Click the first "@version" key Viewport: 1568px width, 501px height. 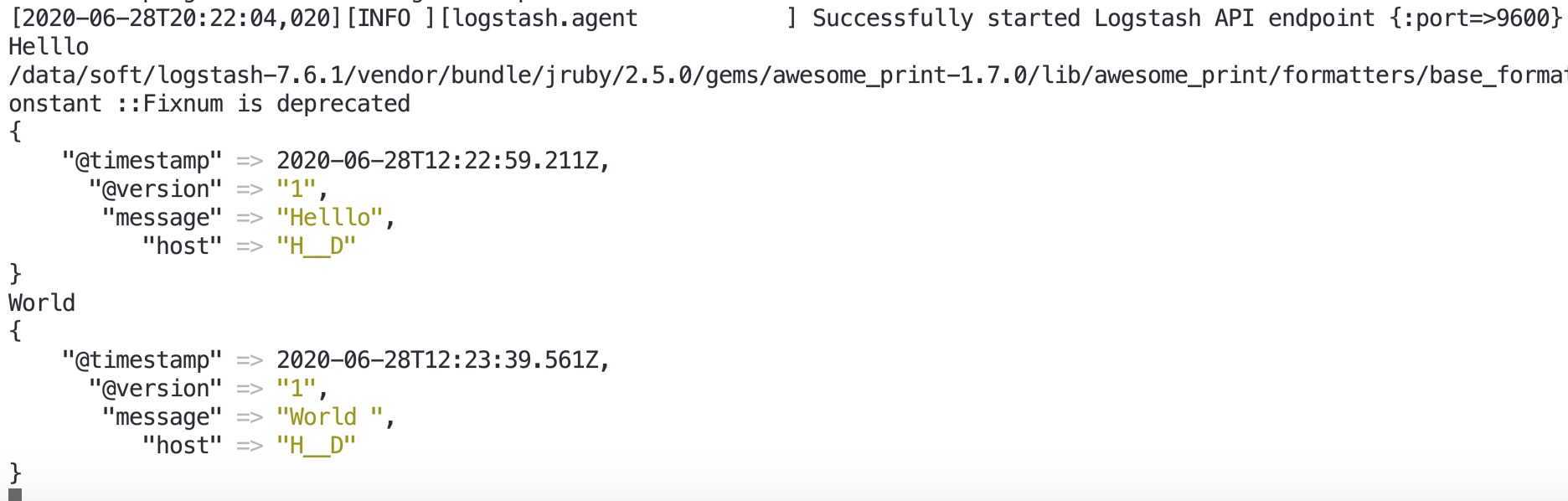[156, 189]
